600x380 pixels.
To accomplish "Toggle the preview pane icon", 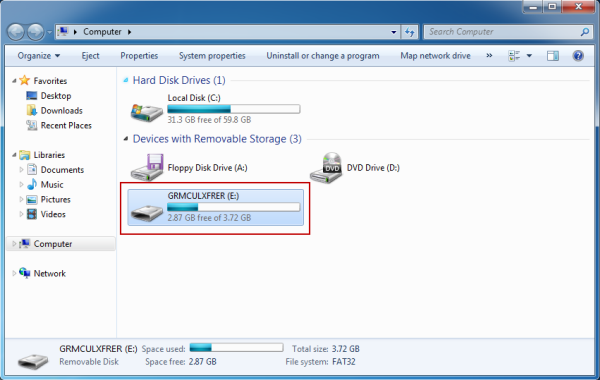I will 553,56.
